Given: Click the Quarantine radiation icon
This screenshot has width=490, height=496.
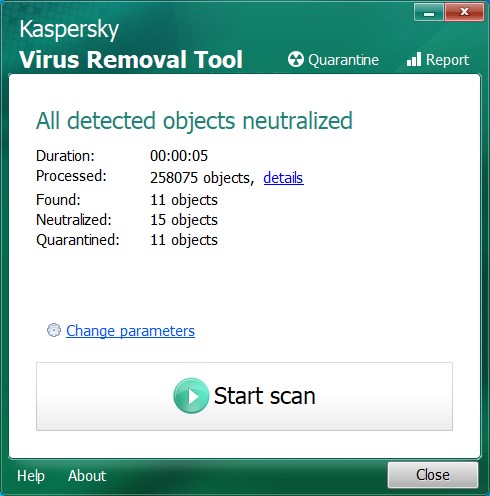Looking at the screenshot, I should 296,60.
